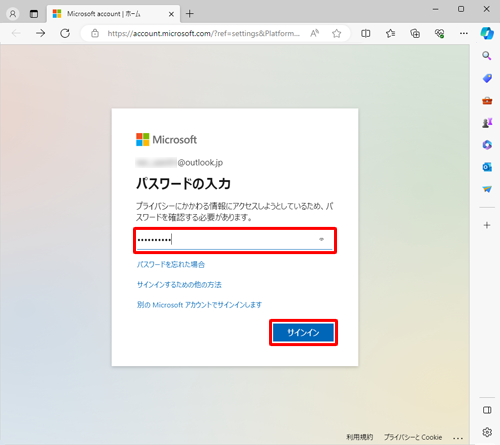
Task: Click 別の Microsoft アカウントでサインインします link
Action: click(x=199, y=305)
